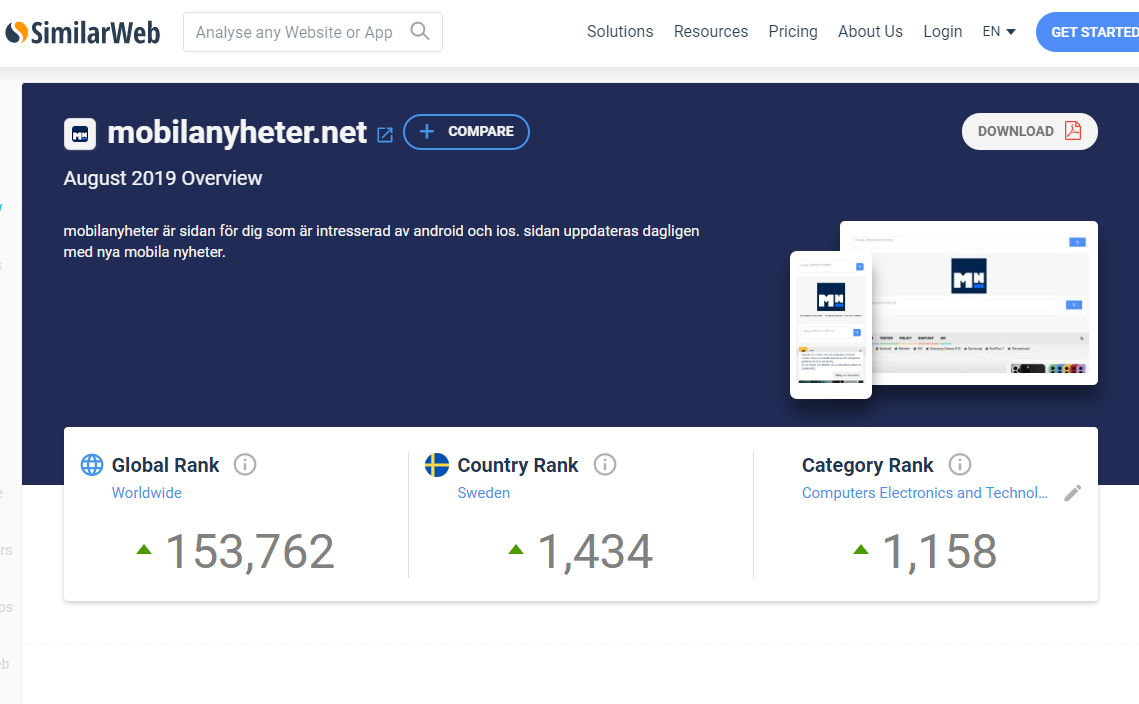
Task: Go to the Pricing page
Action: 793,31
